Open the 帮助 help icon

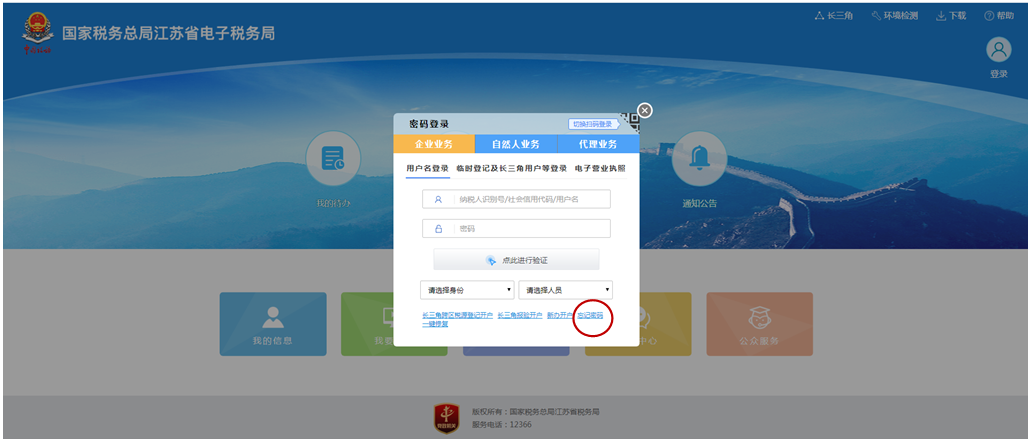click(989, 16)
